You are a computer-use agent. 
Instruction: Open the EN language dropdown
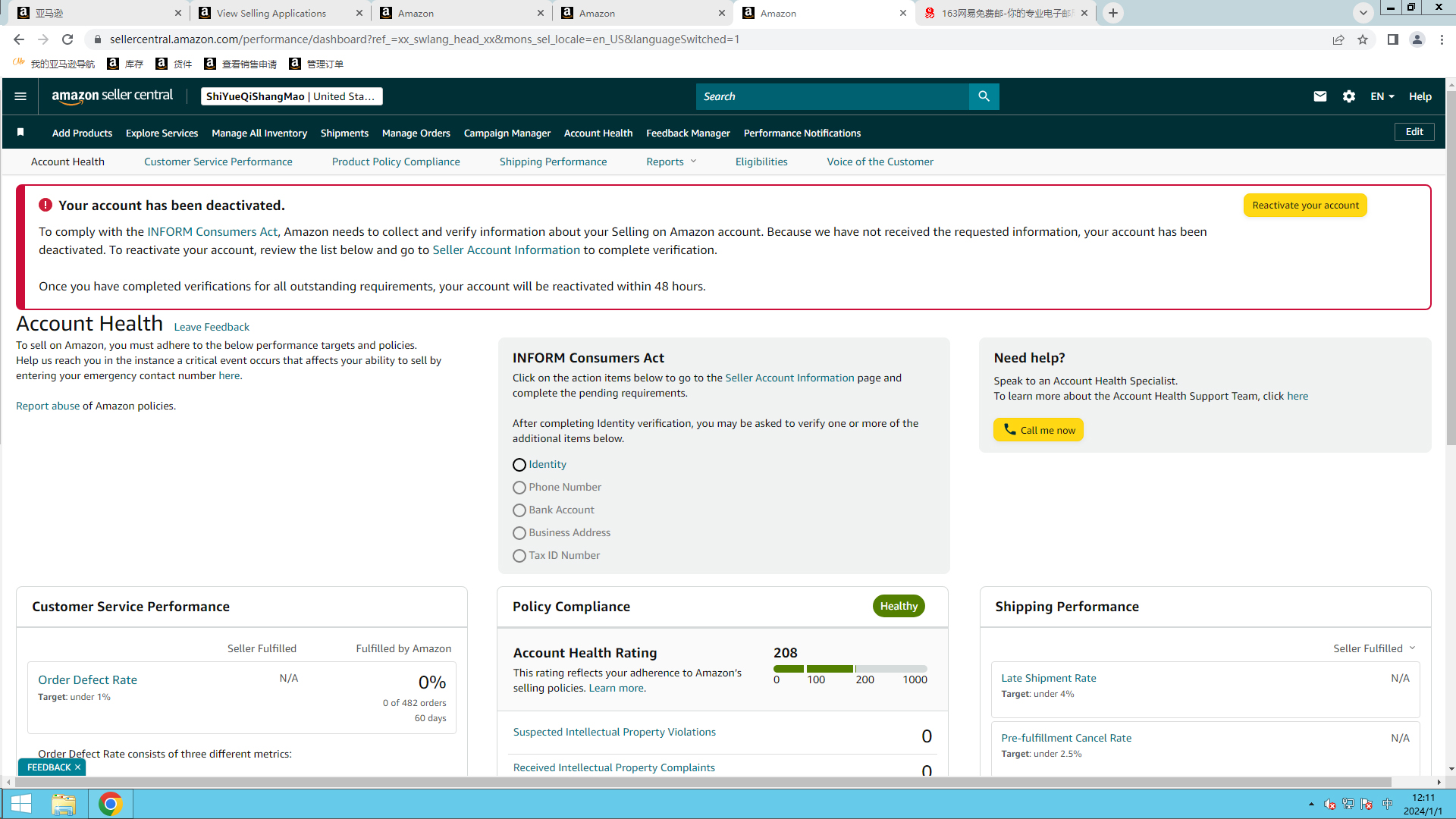click(1382, 96)
